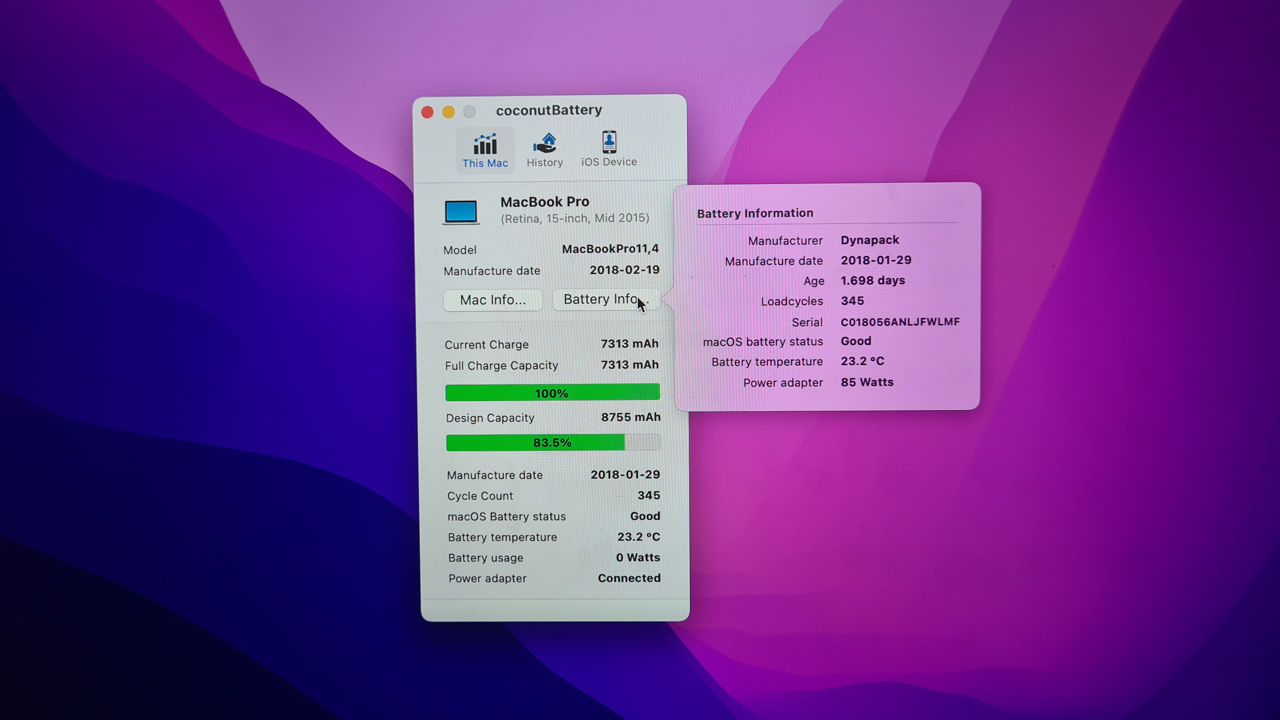This screenshot has width=1280, height=720.
Task: Select the Loadcycles label in popover
Action: click(792, 301)
